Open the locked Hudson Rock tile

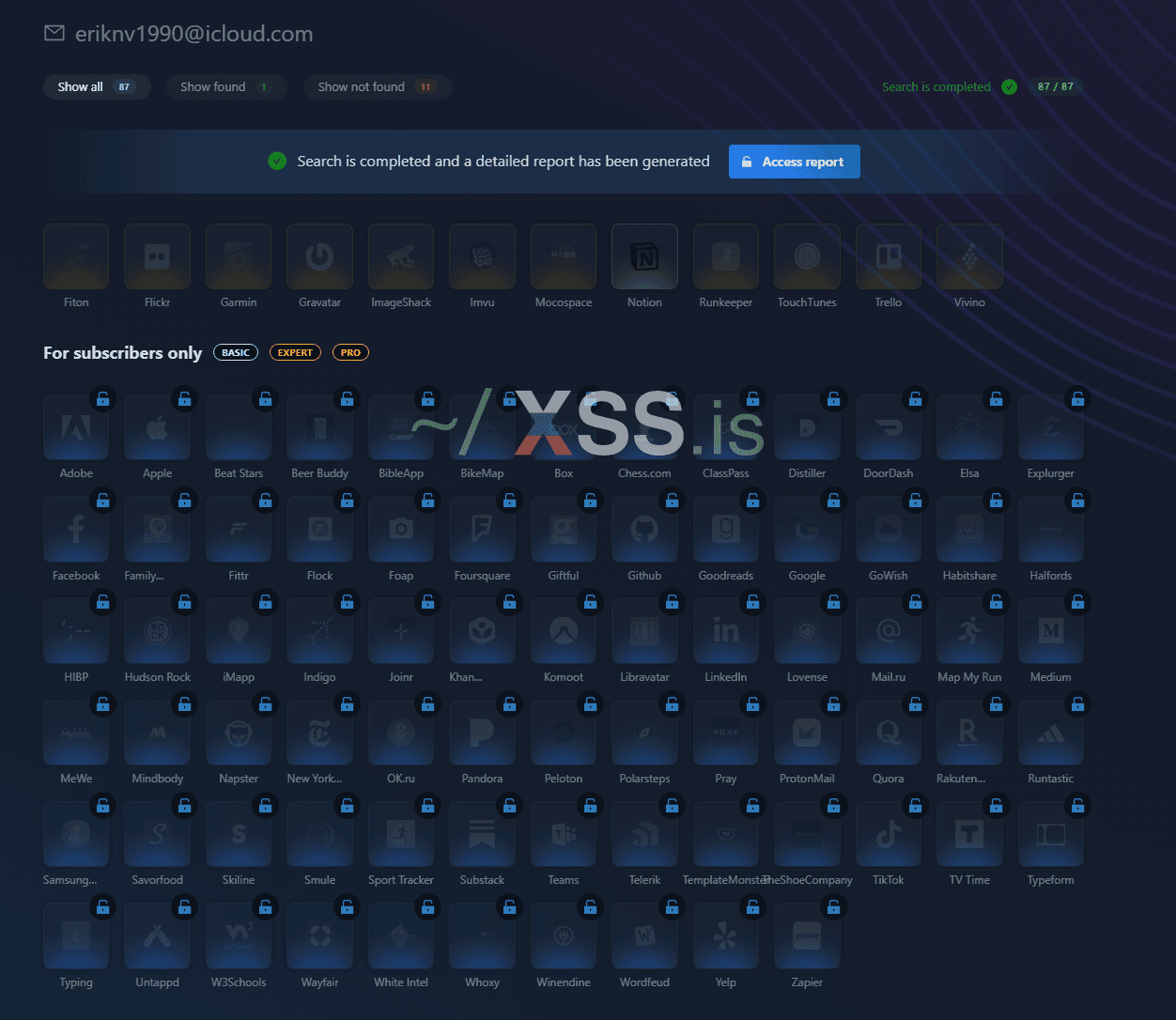(x=157, y=631)
